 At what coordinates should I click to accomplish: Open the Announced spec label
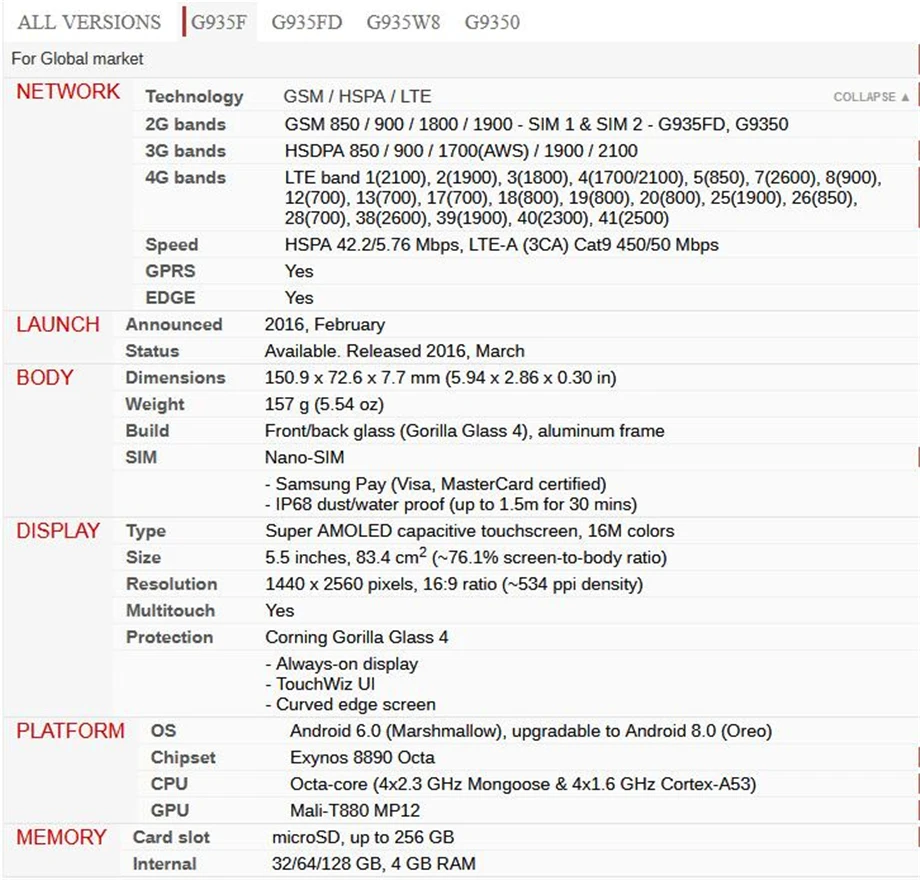point(174,324)
